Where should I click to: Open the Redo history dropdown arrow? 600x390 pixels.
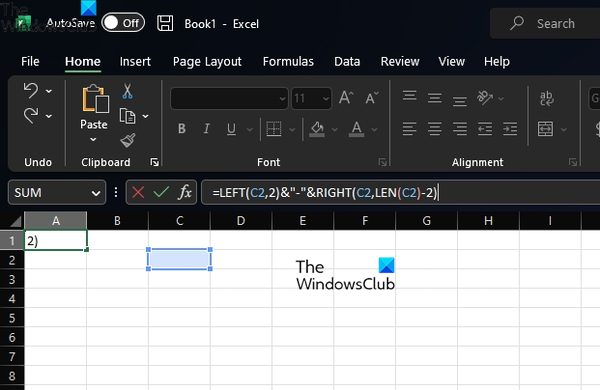click(x=49, y=116)
